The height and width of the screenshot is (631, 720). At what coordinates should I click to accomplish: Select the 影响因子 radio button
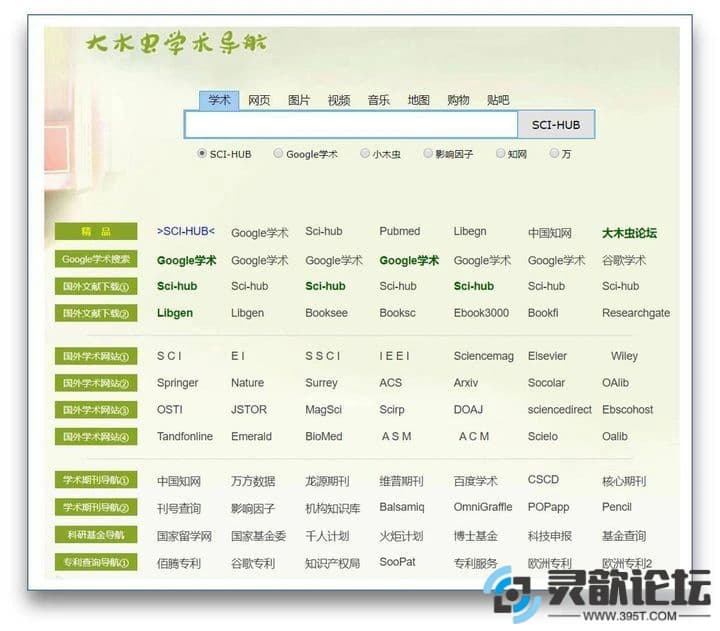428,153
